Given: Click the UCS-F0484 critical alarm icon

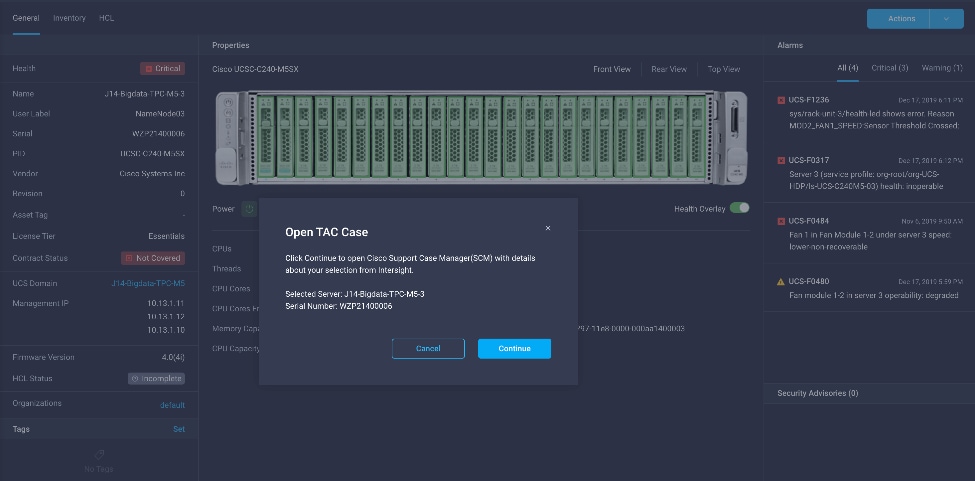Looking at the screenshot, I should pos(781,220).
